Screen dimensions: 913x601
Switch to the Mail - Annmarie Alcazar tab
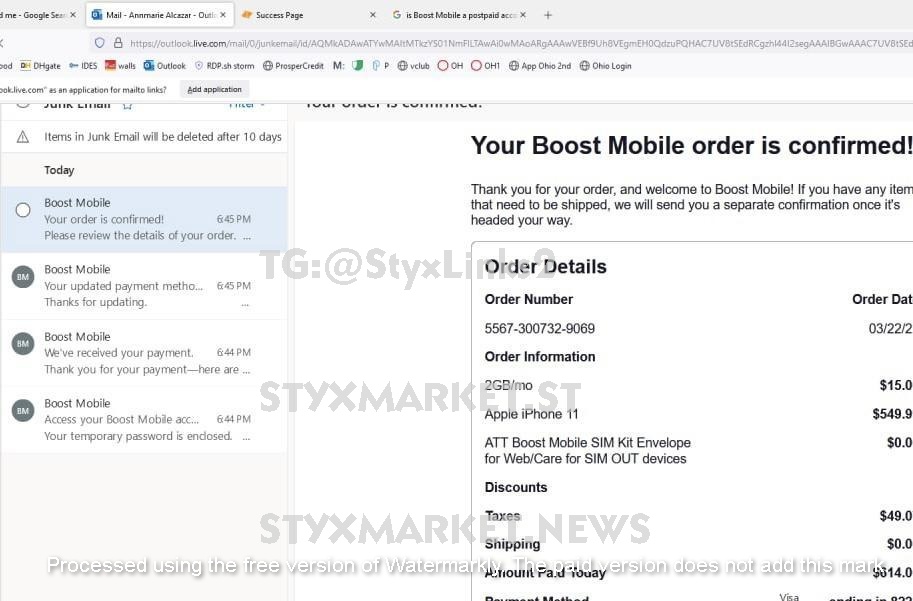point(160,15)
